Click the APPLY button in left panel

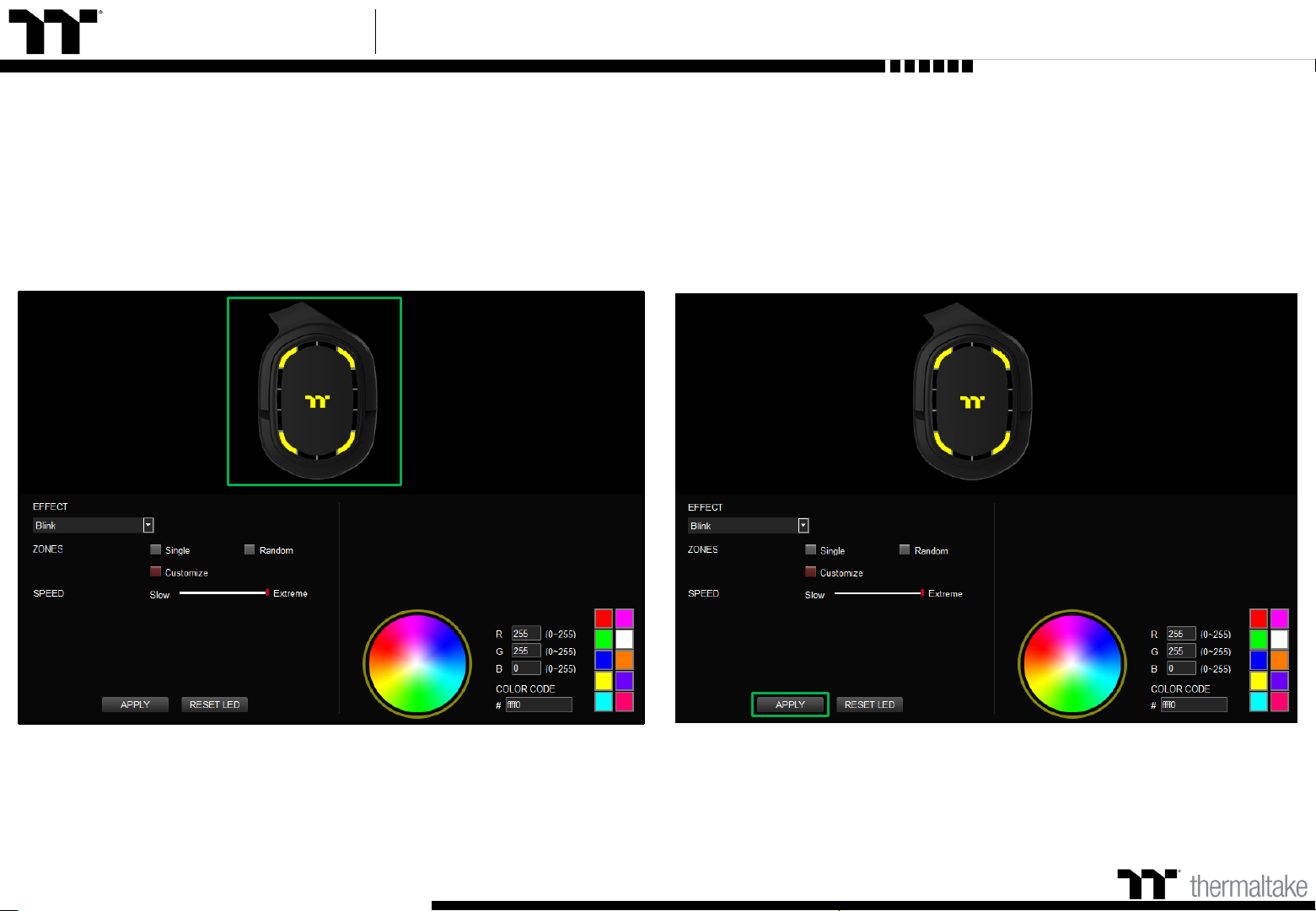pos(135,705)
